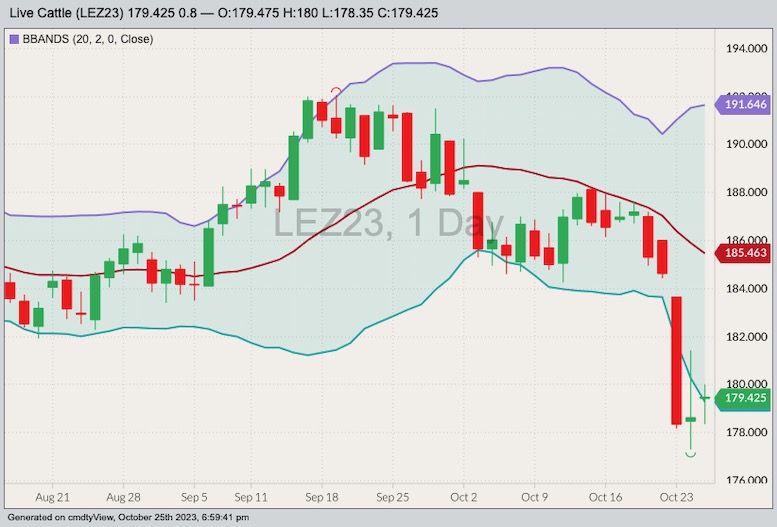Click the Aug 28 date axis label
This screenshot has height=527, width=777.
(x=123, y=497)
